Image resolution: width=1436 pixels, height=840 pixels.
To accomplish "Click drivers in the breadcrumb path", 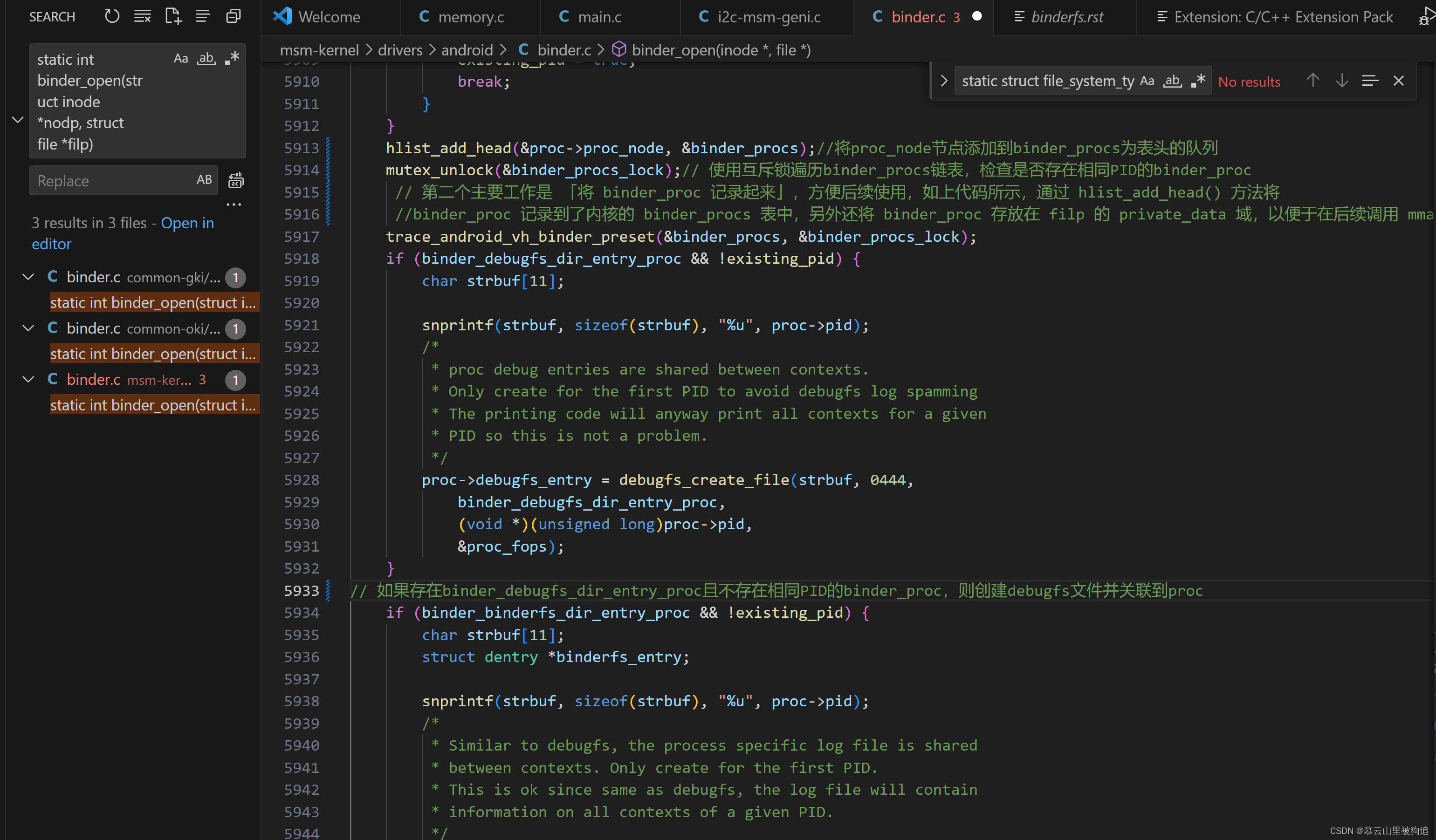I will point(400,50).
